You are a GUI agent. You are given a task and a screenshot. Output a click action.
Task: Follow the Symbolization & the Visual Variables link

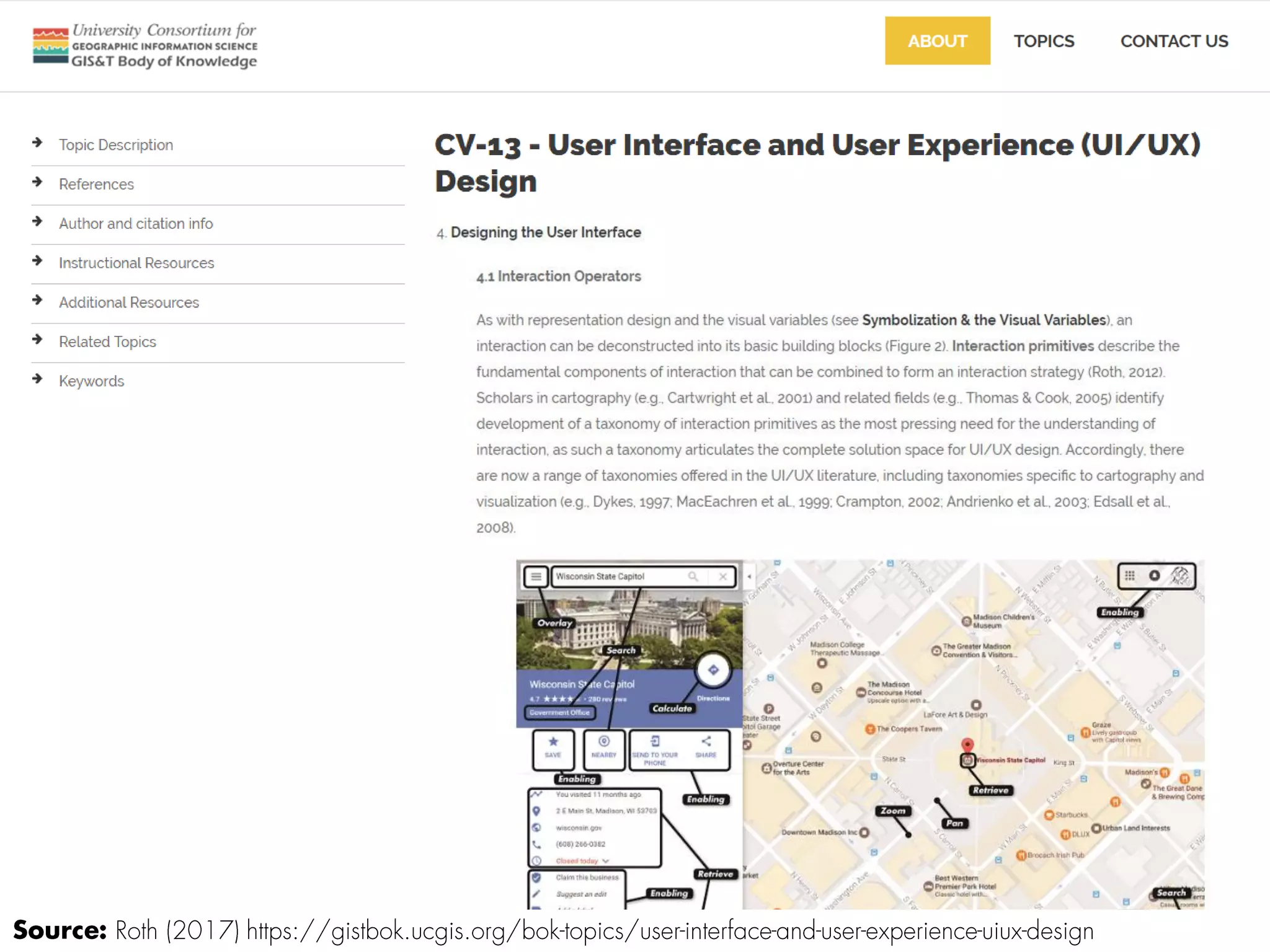coord(984,320)
